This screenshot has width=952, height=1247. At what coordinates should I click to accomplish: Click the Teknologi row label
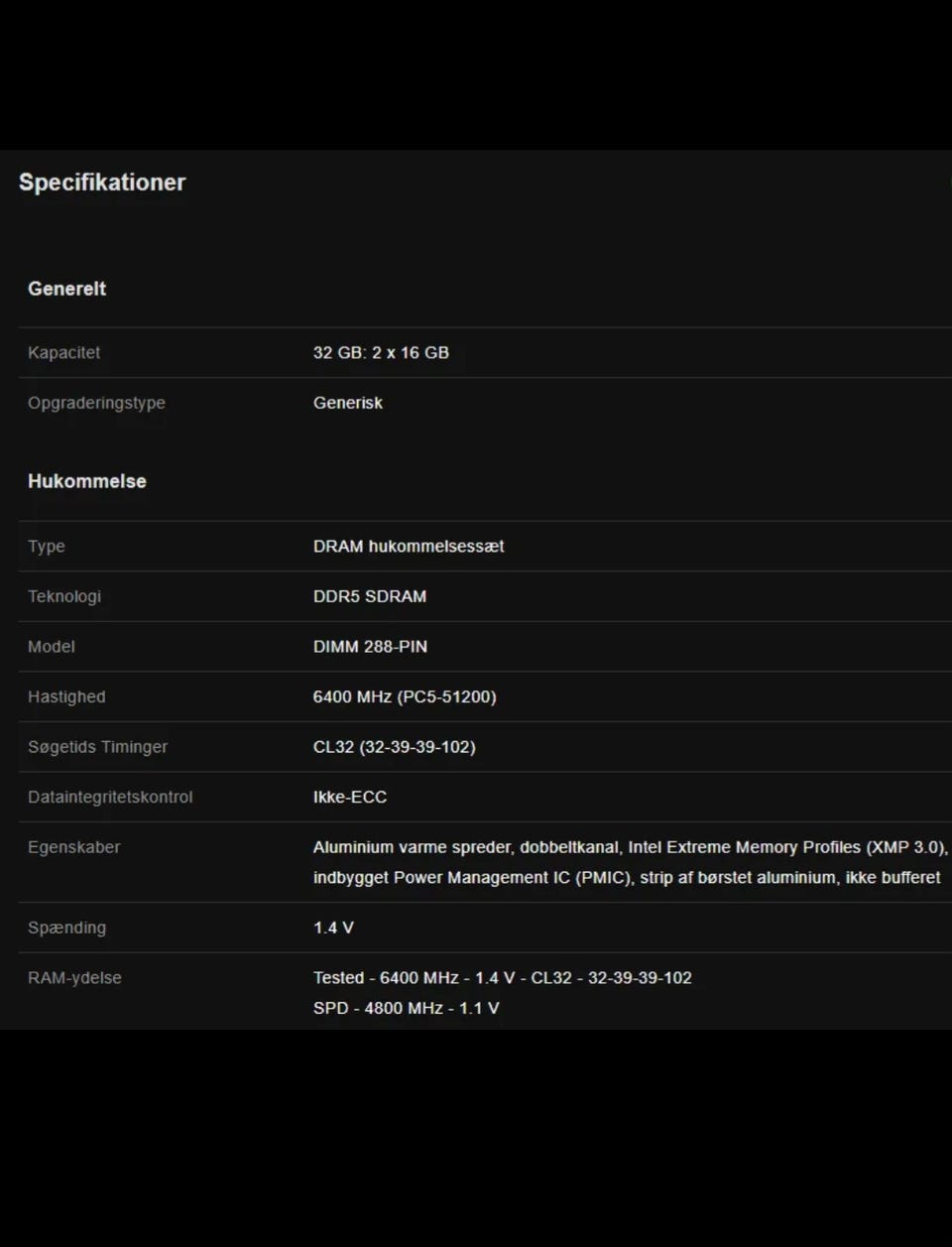point(64,596)
